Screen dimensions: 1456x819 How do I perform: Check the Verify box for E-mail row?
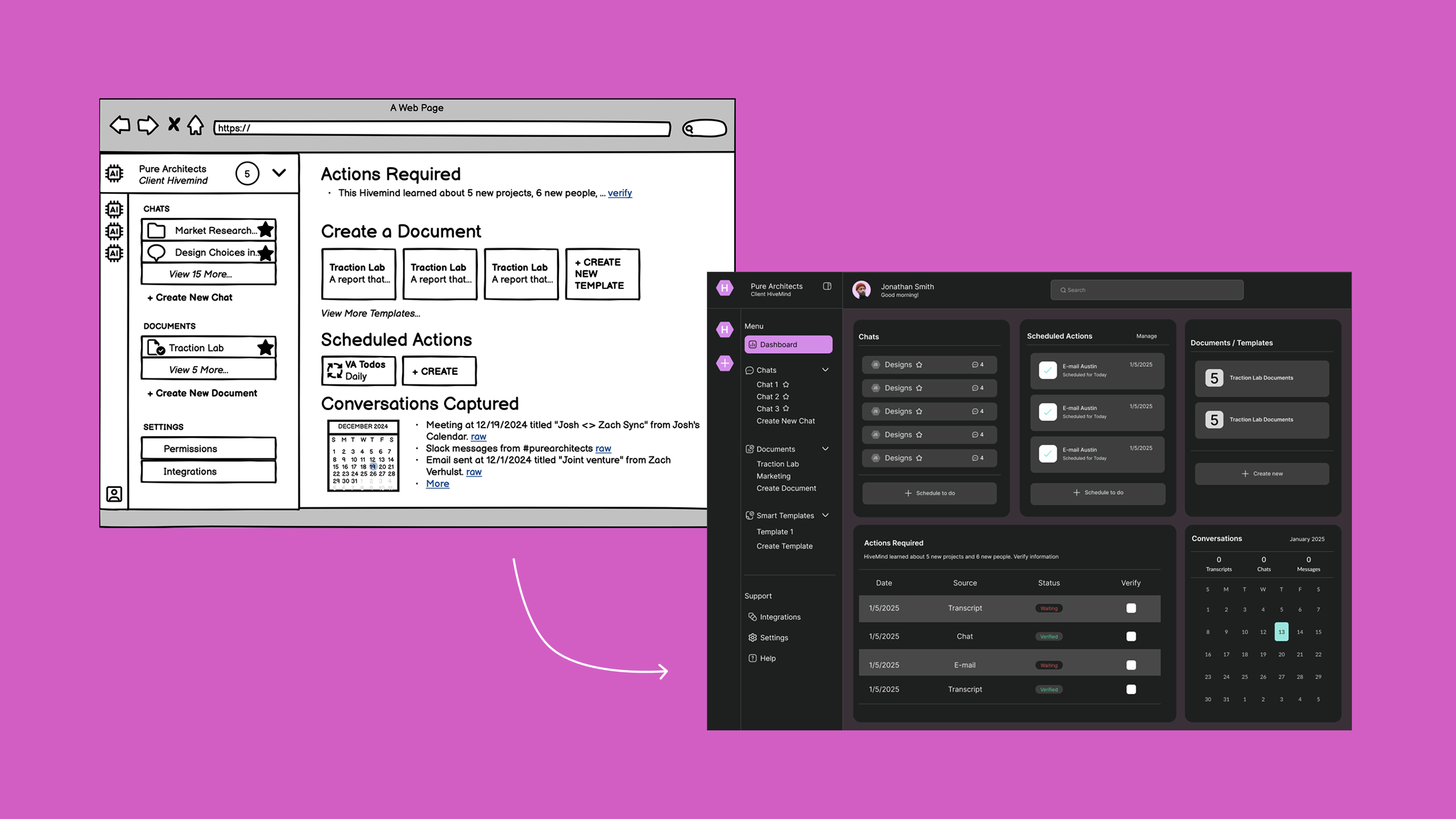(x=1131, y=665)
